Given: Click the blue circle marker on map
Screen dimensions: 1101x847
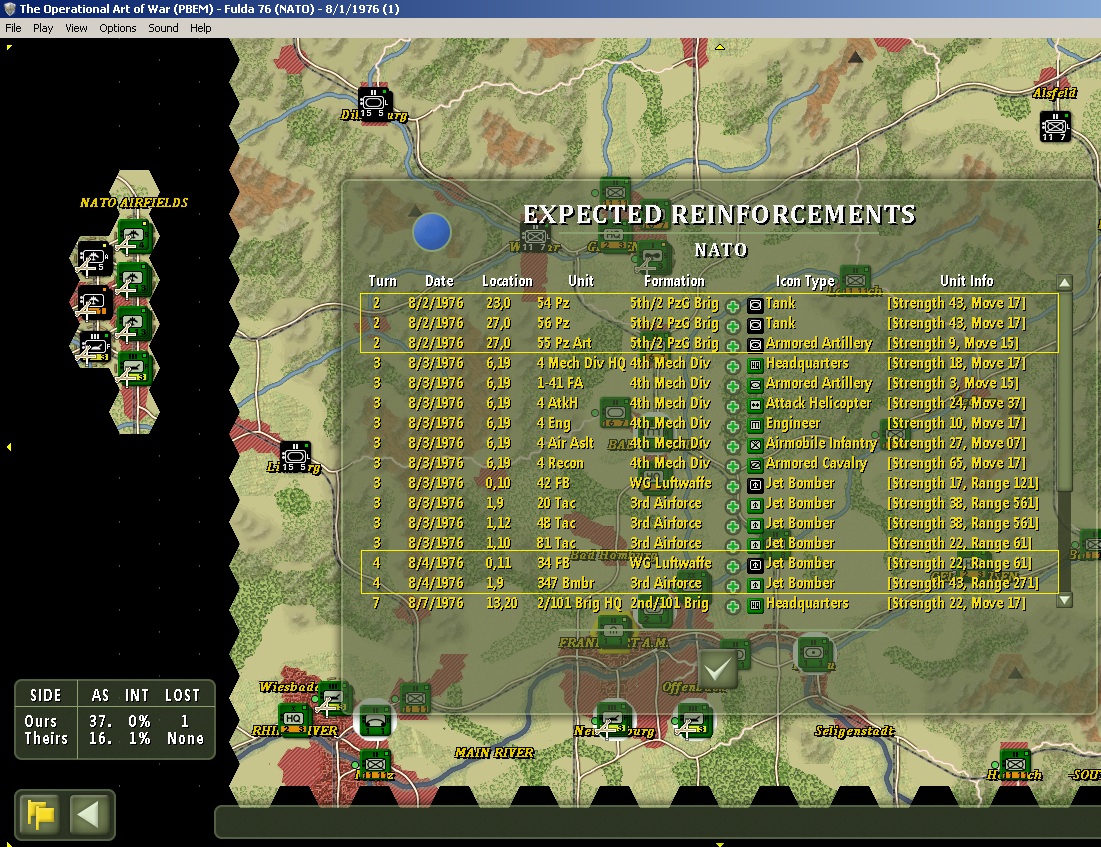Looking at the screenshot, I should [432, 232].
